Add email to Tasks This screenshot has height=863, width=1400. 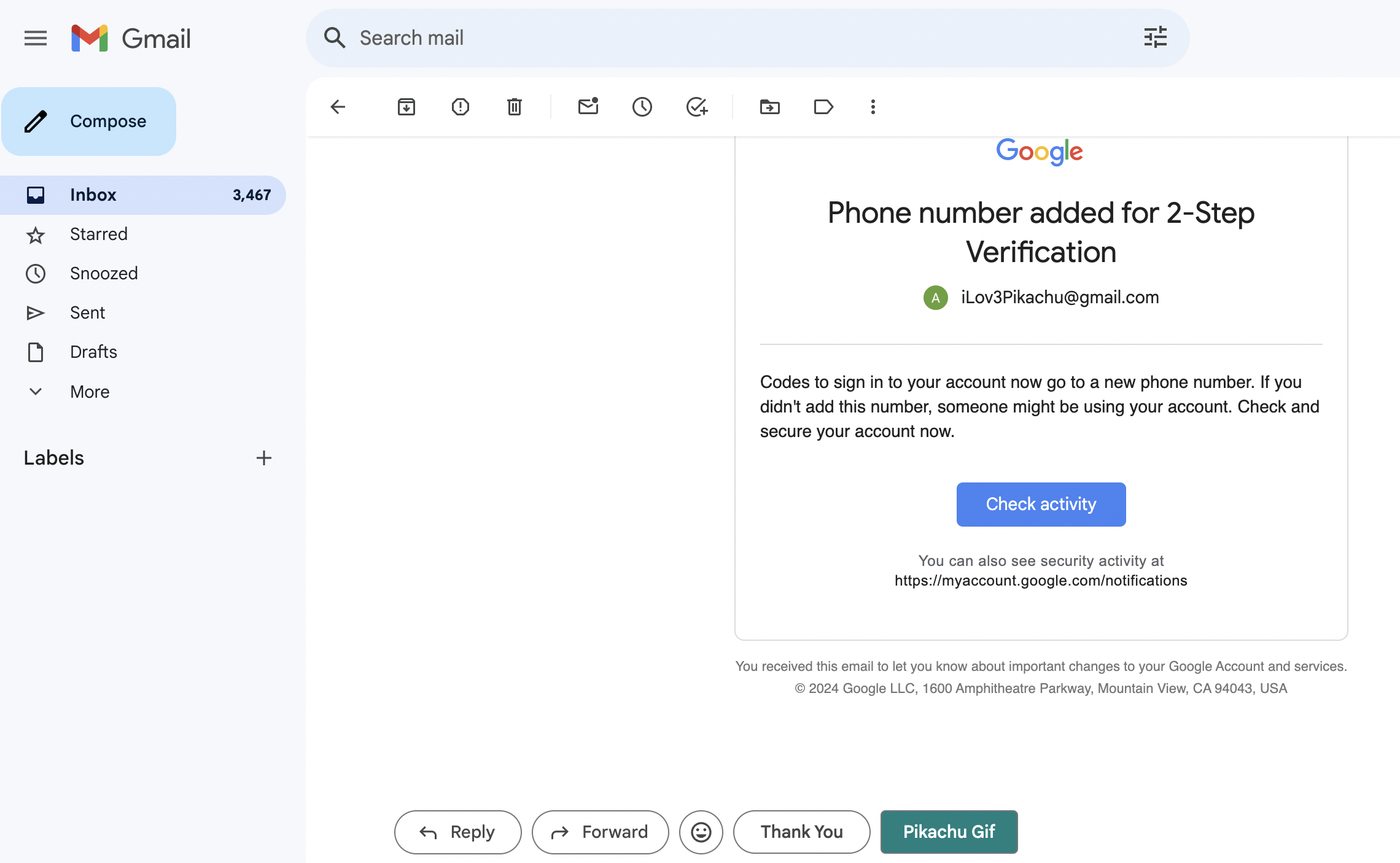click(696, 107)
